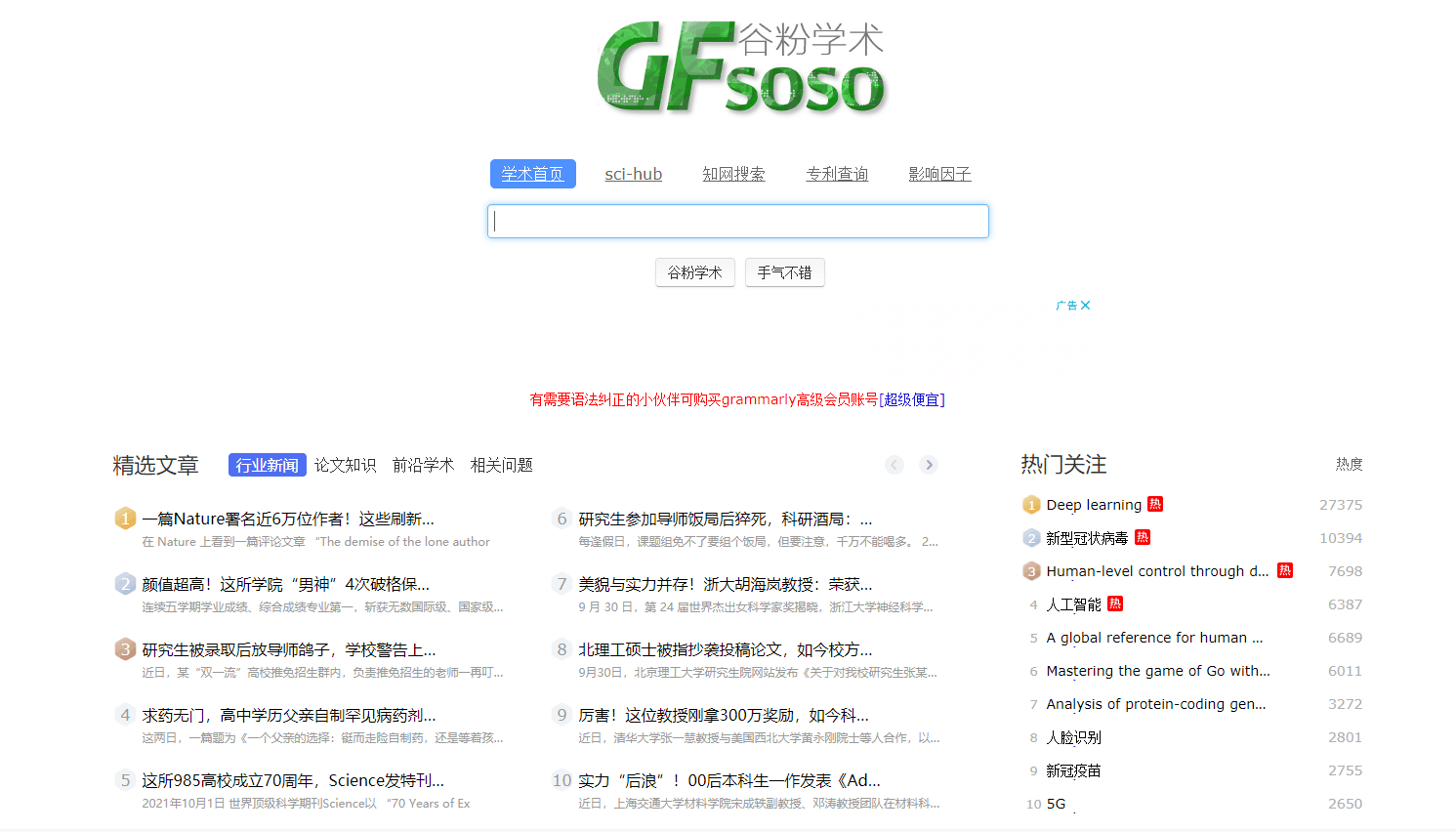The width and height of the screenshot is (1456, 832).
Task: Open hot topic 5G
Action: coord(1056,804)
